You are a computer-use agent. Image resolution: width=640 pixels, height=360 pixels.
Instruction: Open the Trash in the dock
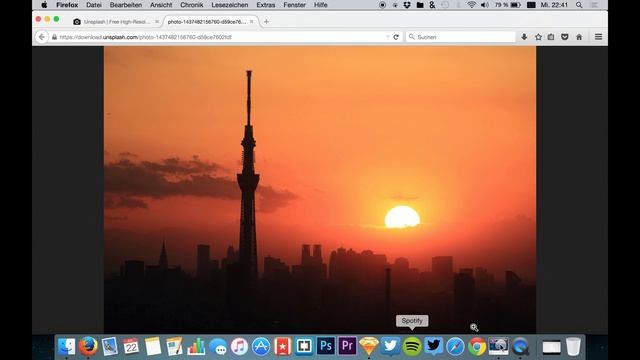pyautogui.click(x=573, y=347)
